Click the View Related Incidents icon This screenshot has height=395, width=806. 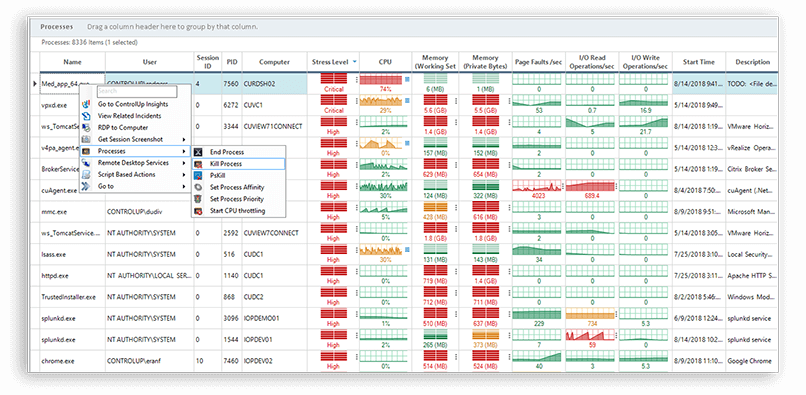point(86,116)
